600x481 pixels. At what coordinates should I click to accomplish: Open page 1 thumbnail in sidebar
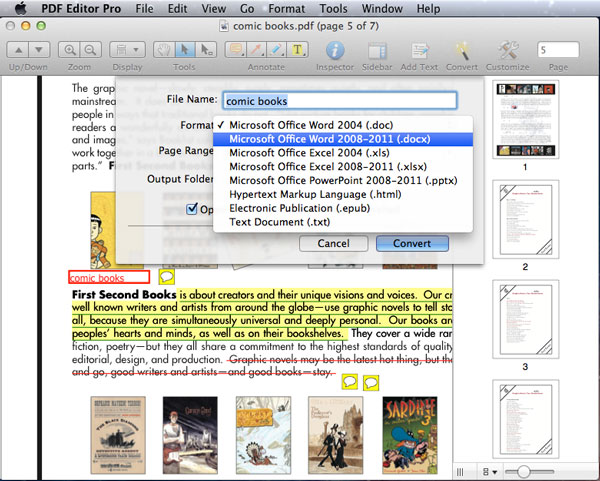(525, 119)
